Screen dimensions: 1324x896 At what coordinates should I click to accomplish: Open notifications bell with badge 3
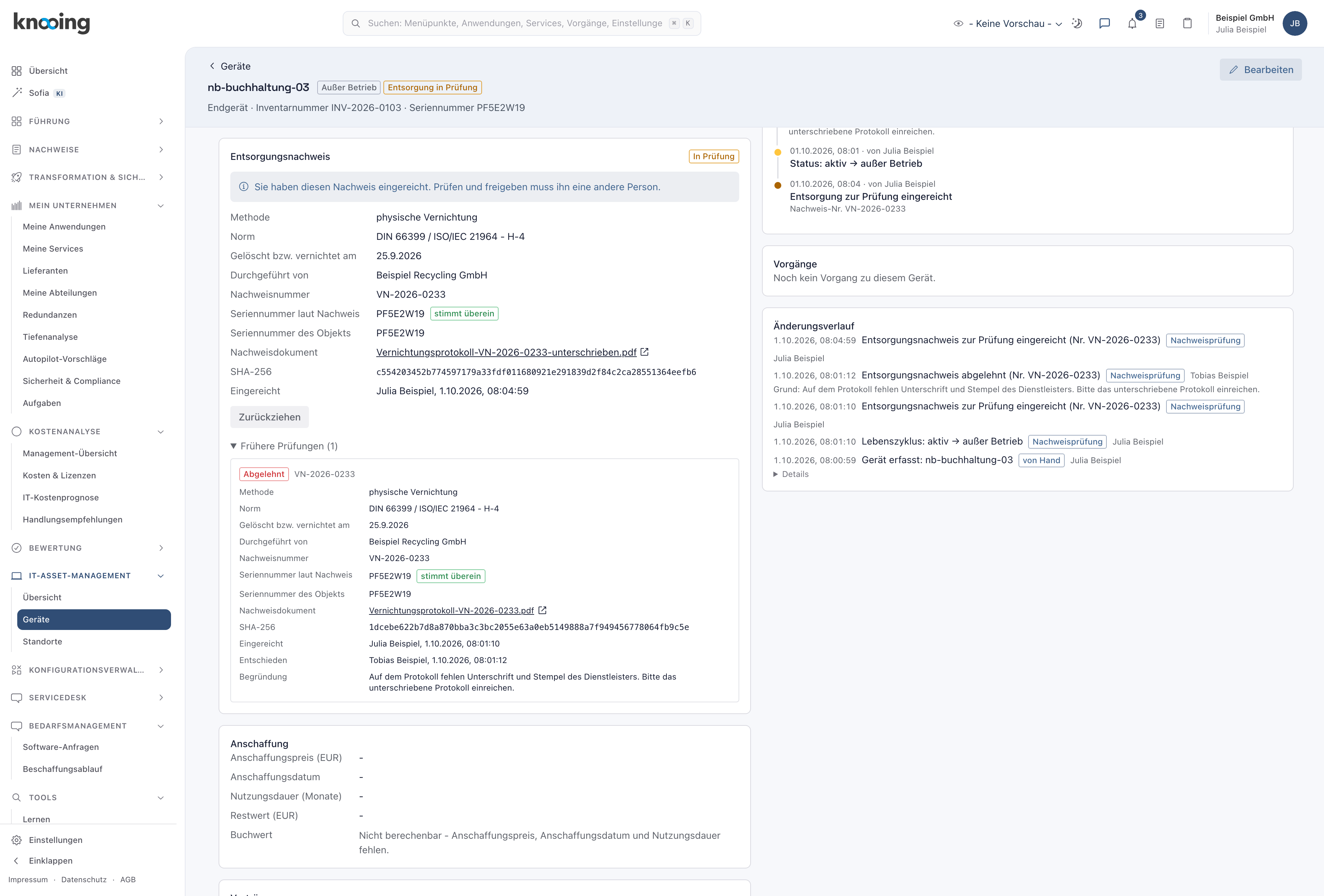click(1132, 23)
